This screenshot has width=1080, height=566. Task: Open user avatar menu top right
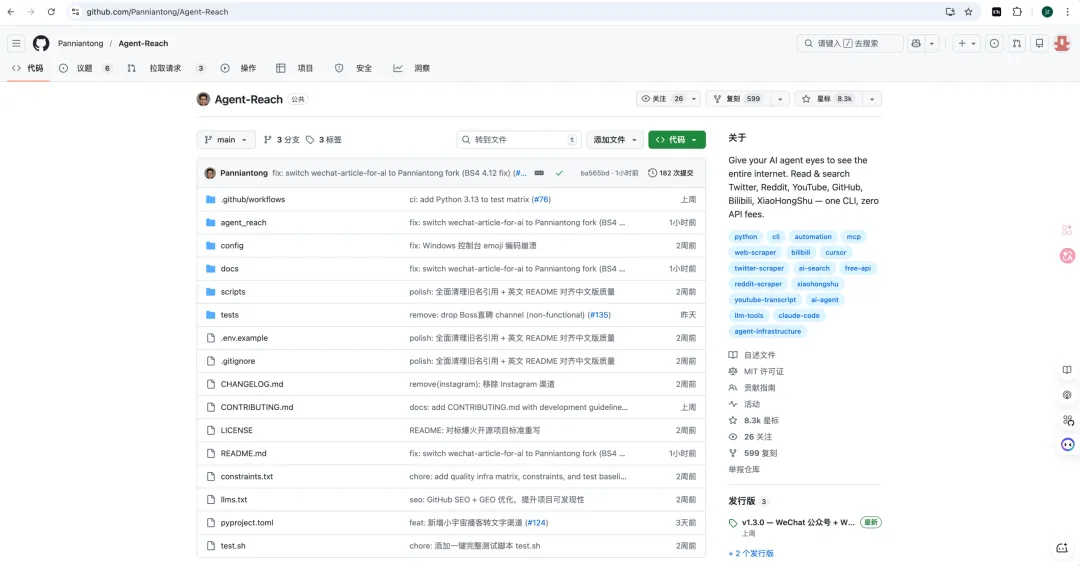1062,43
